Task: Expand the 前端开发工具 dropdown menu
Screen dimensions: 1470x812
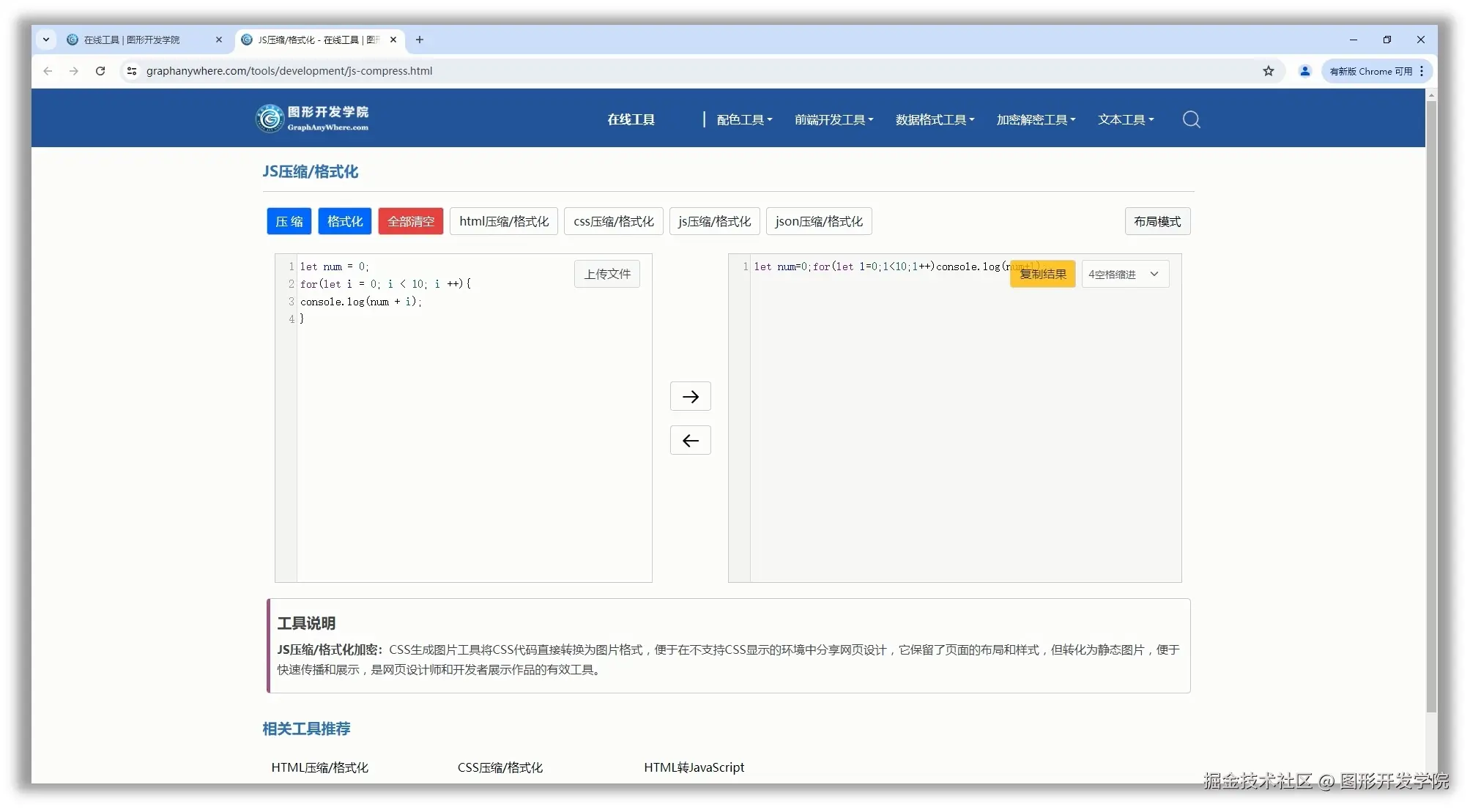Action: click(x=833, y=119)
